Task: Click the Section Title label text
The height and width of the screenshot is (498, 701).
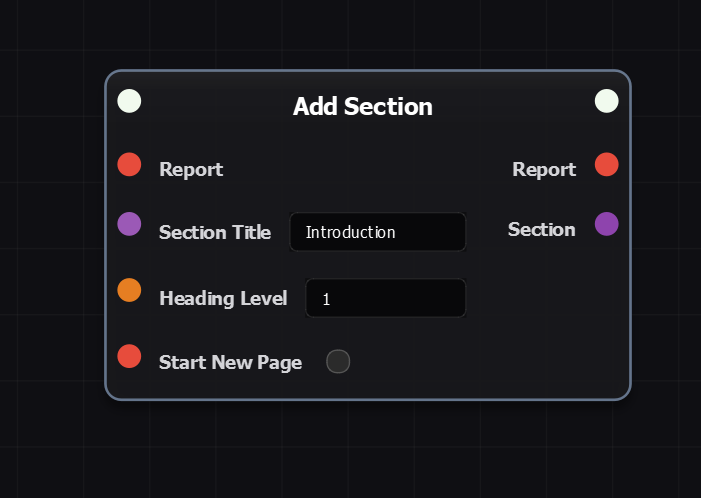Action: coord(214,232)
